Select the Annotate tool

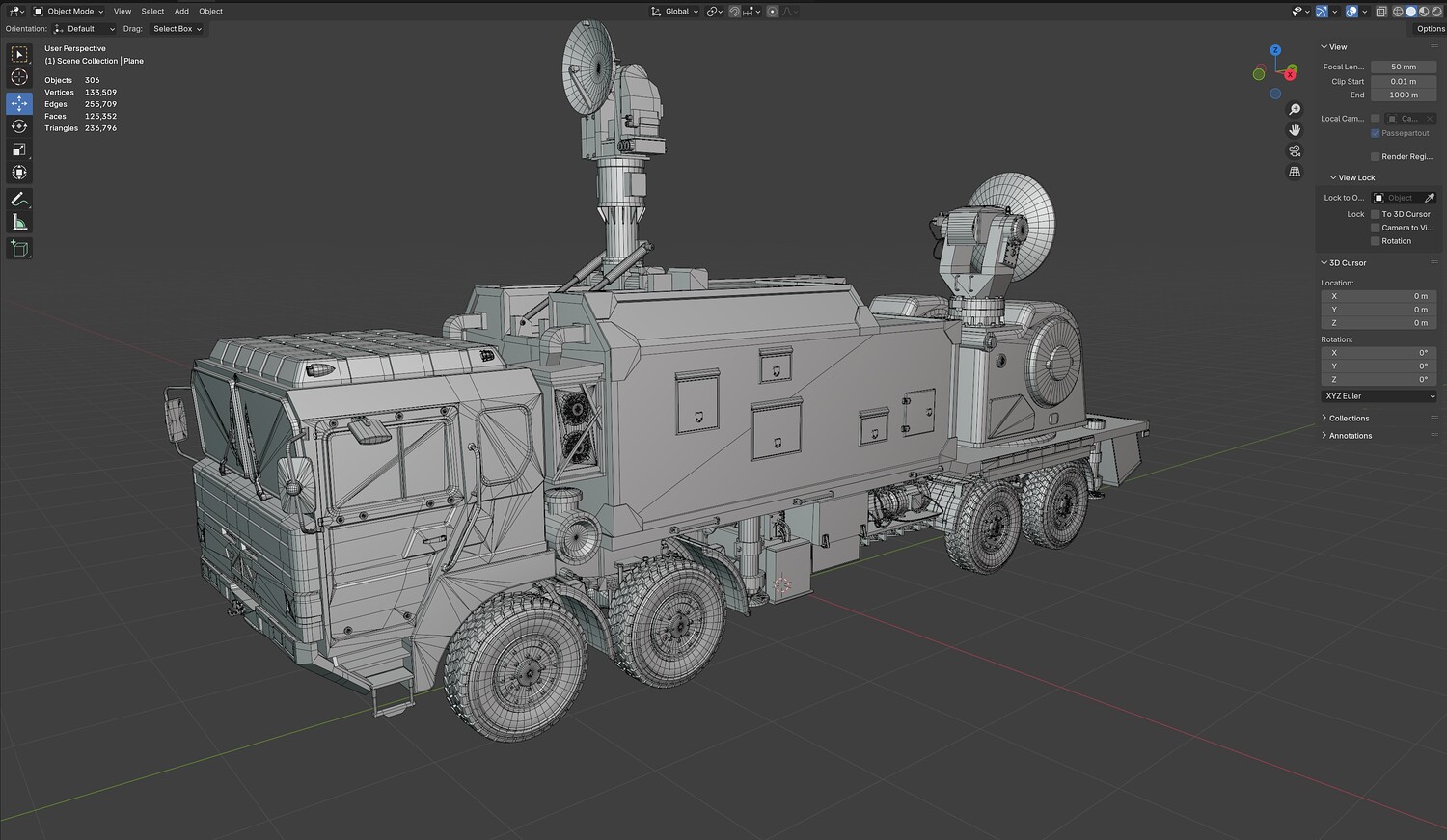[x=19, y=200]
